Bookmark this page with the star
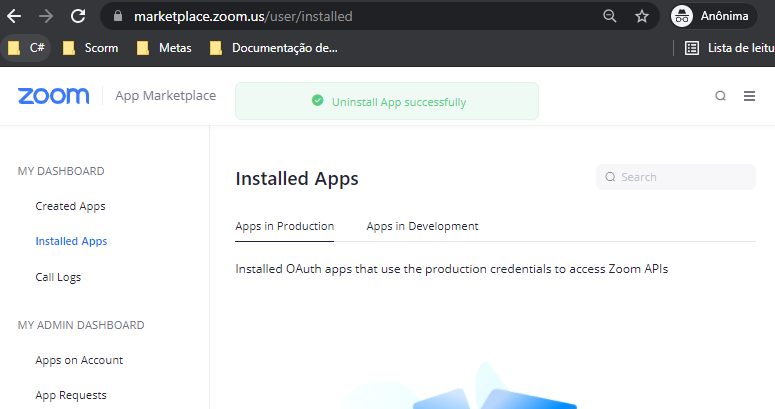The width and height of the screenshot is (775, 409). 642,16
